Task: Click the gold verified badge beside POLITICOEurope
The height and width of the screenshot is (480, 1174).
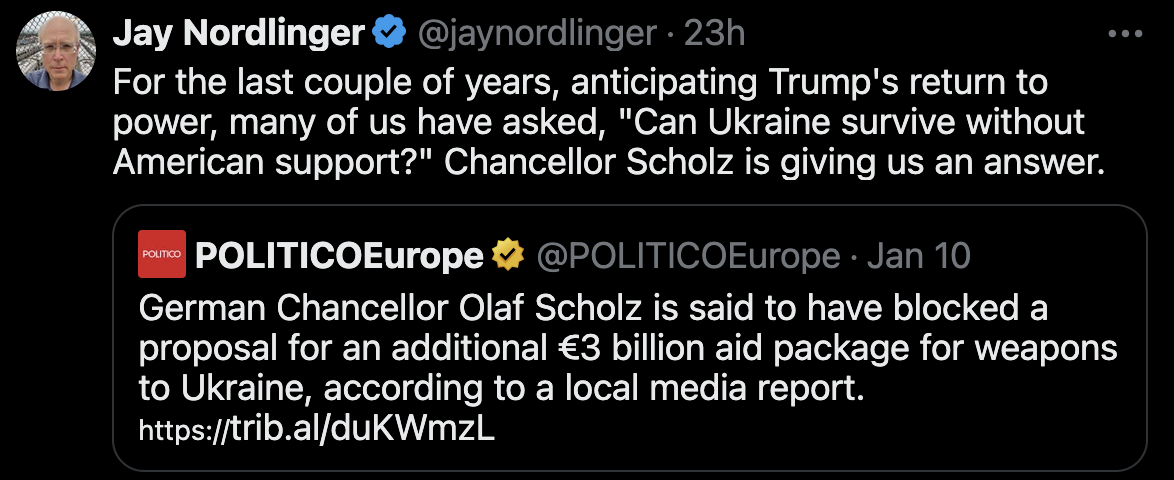Action: [510, 257]
